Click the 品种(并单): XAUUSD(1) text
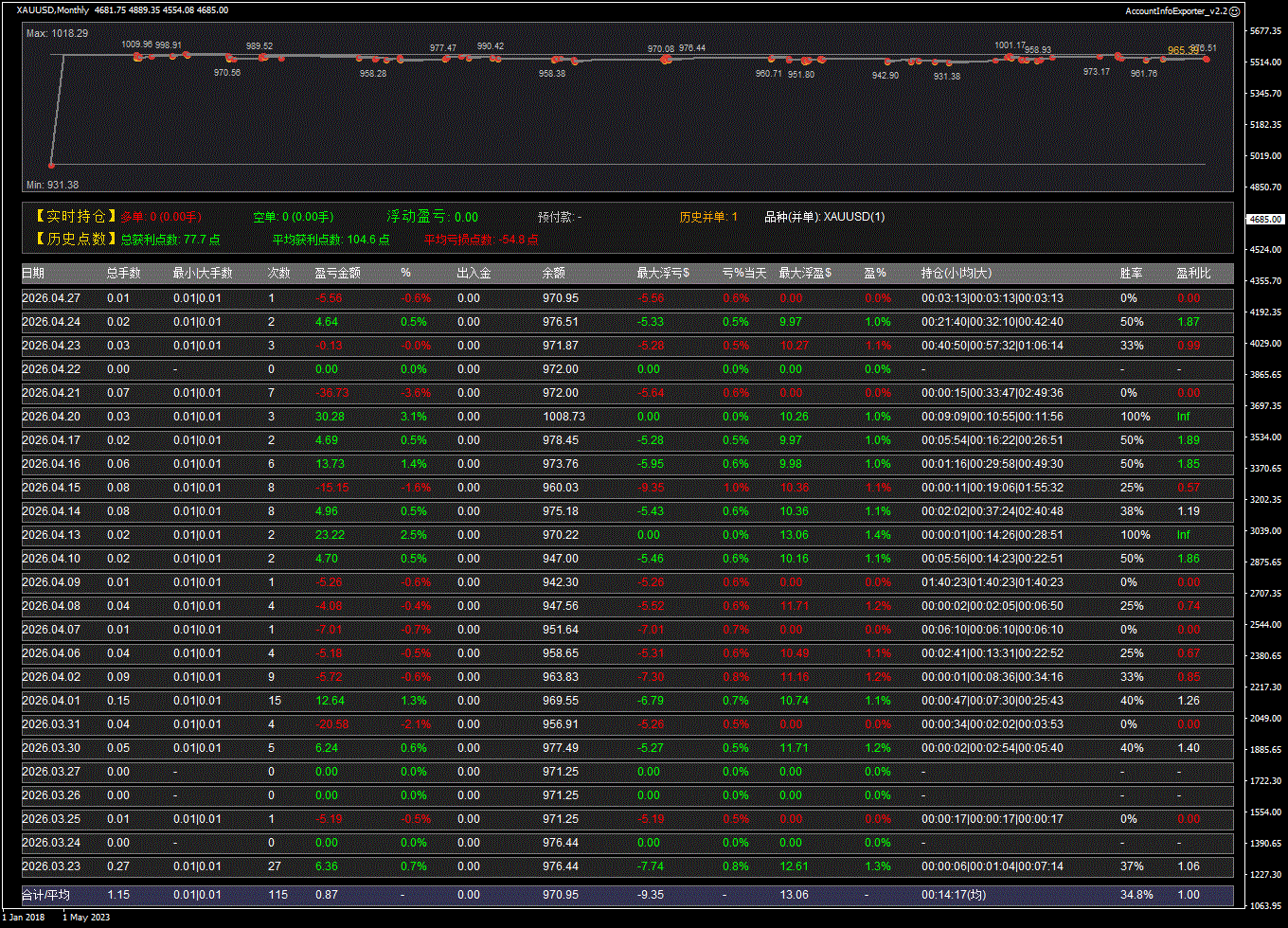 click(824, 217)
